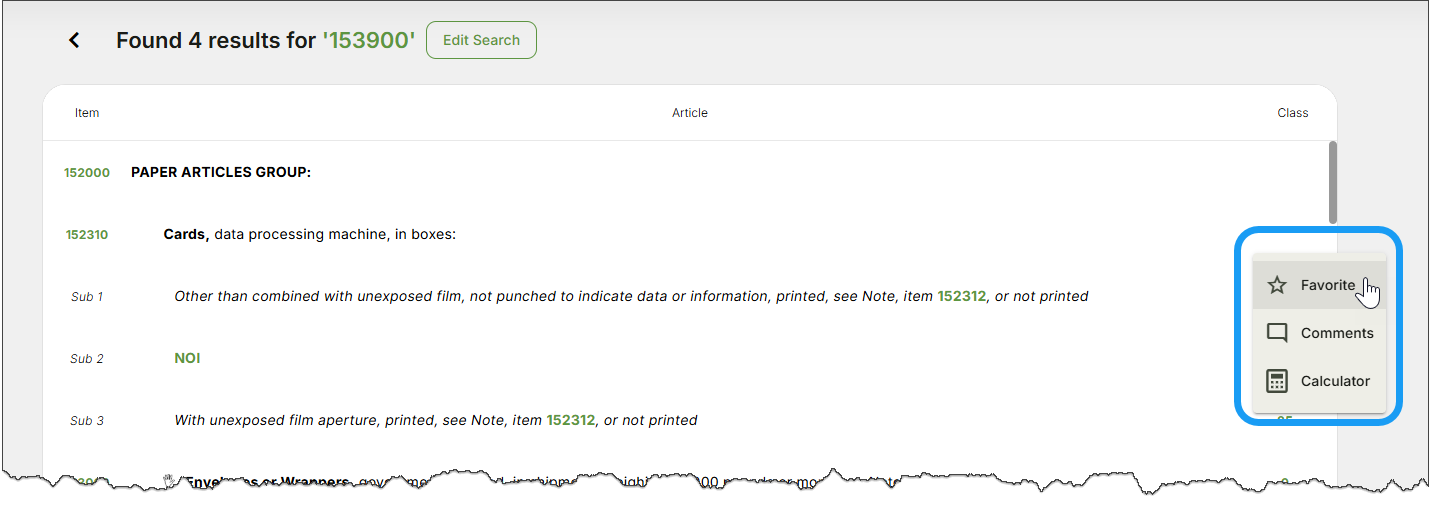The width and height of the screenshot is (1432, 505).
Task: Open item number 152000
Action: (x=87, y=173)
